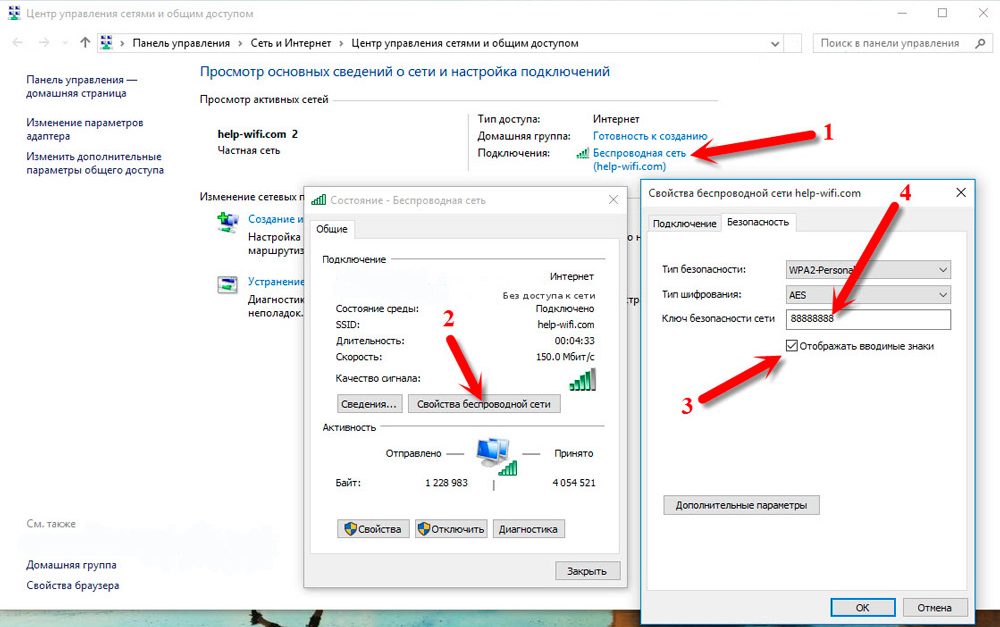The image size is (1000, 627).
Task: Click the main window title bar icon
Action: 14,13
